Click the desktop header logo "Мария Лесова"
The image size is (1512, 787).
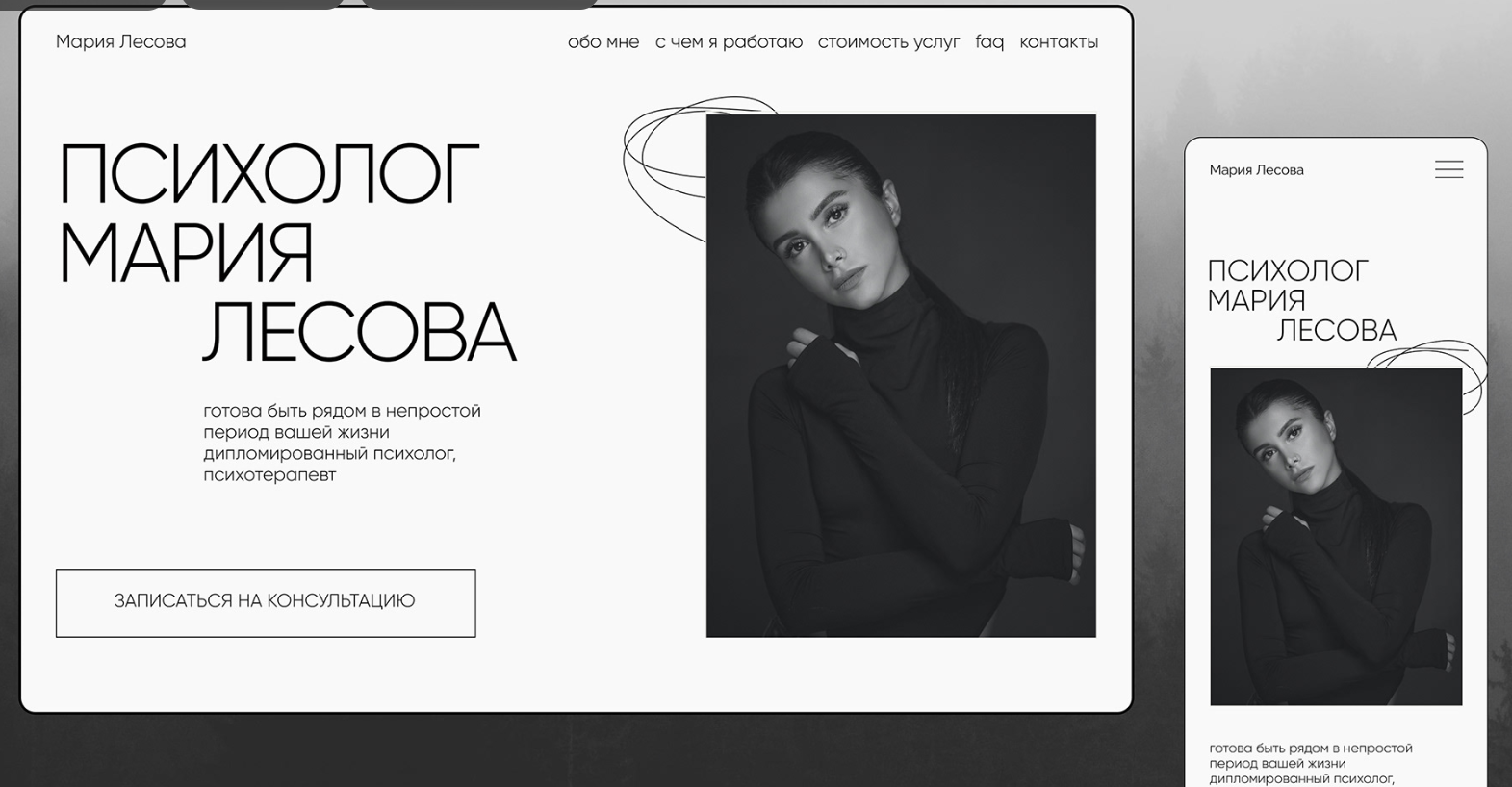[121, 41]
